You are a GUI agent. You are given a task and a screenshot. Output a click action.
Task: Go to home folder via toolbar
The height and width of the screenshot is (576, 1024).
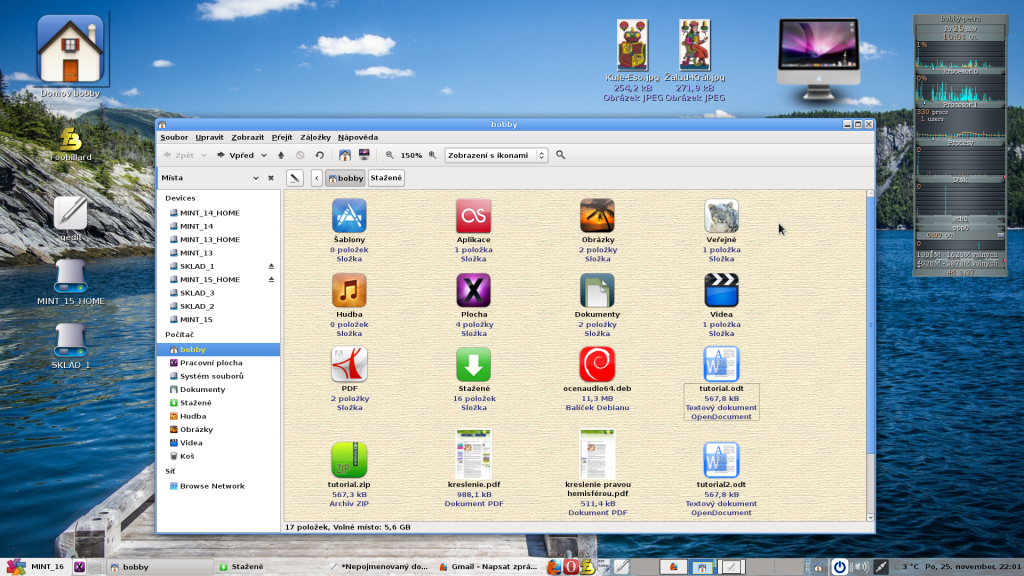[x=345, y=155]
